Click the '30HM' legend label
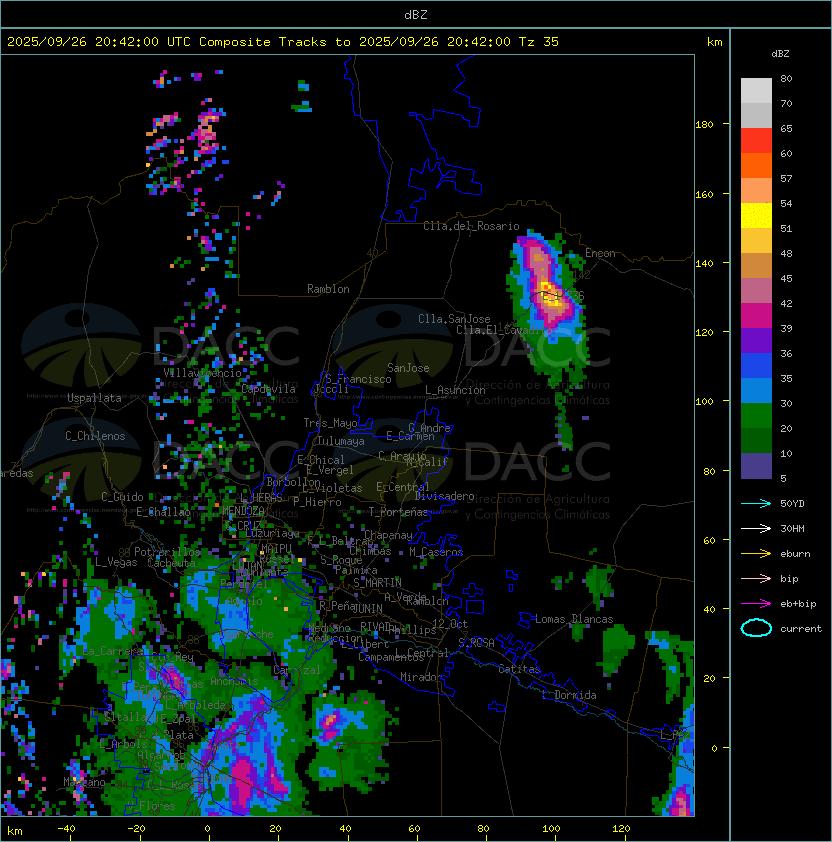Image resolution: width=832 pixels, height=842 pixels. click(792, 528)
